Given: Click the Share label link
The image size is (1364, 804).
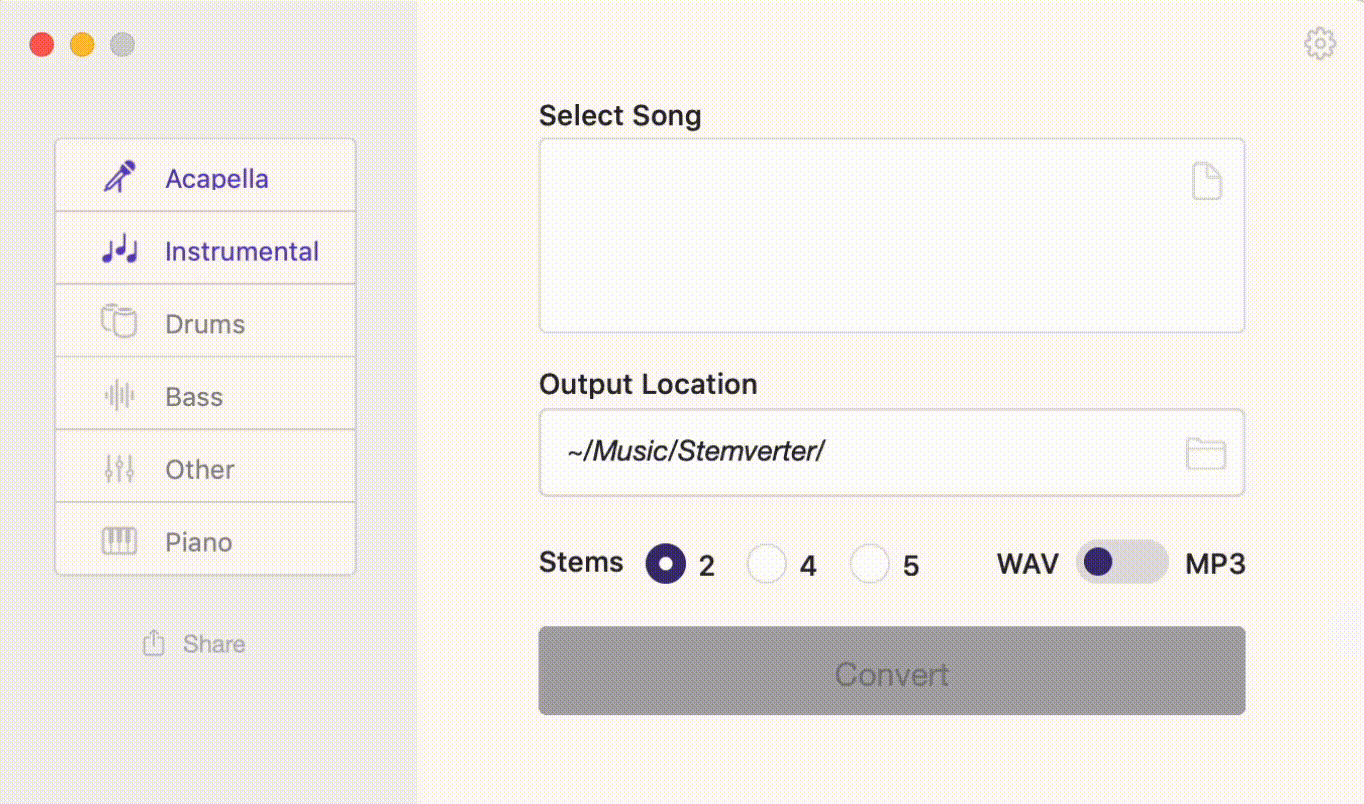Looking at the screenshot, I should (x=214, y=644).
